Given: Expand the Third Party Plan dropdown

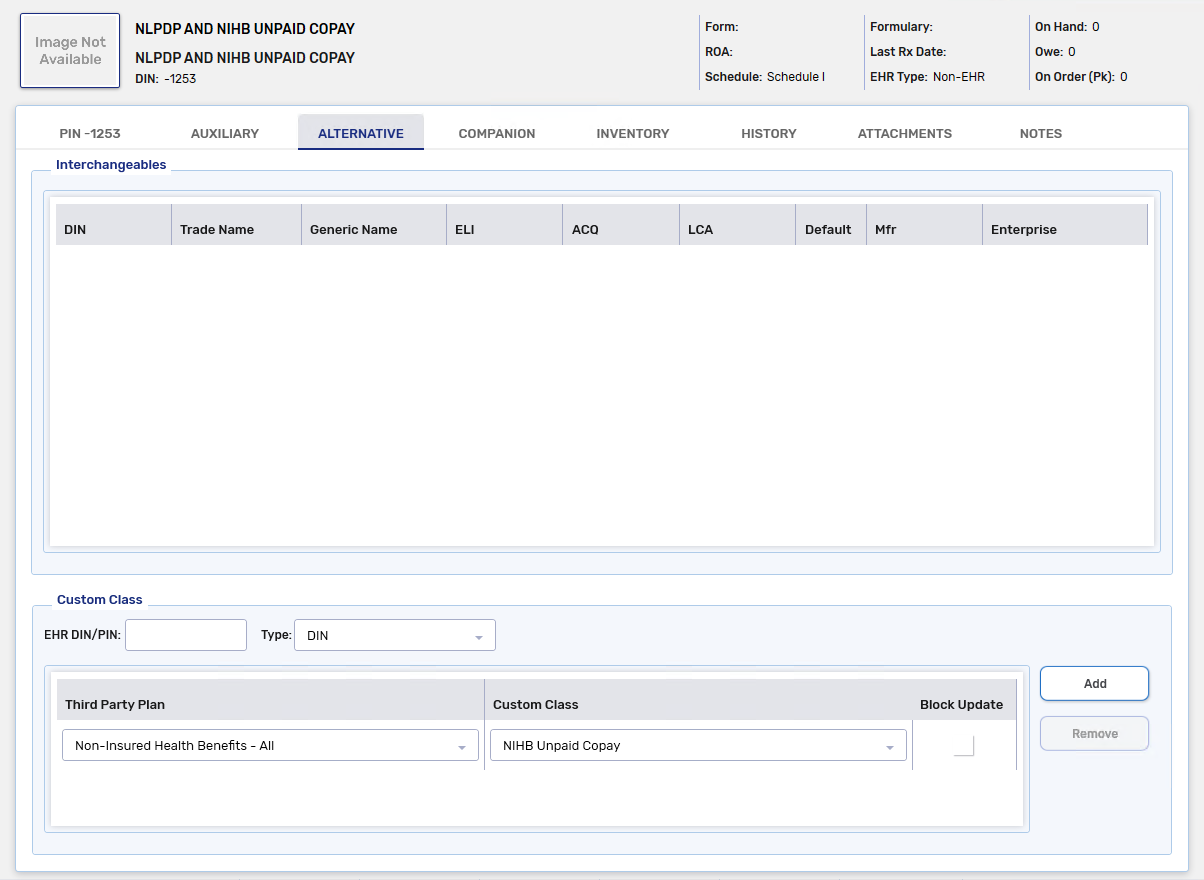Looking at the screenshot, I should pyautogui.click(x=270, y=745).
